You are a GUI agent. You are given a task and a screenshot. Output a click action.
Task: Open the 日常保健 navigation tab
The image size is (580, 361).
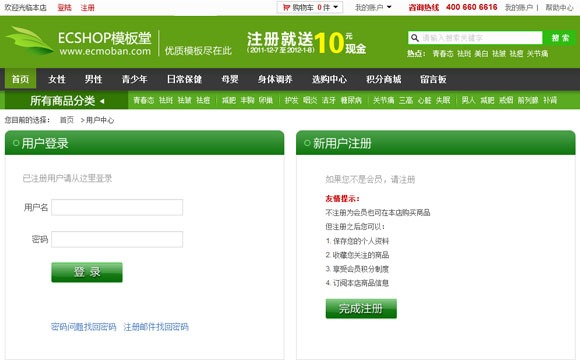click(x=184, y=79)
